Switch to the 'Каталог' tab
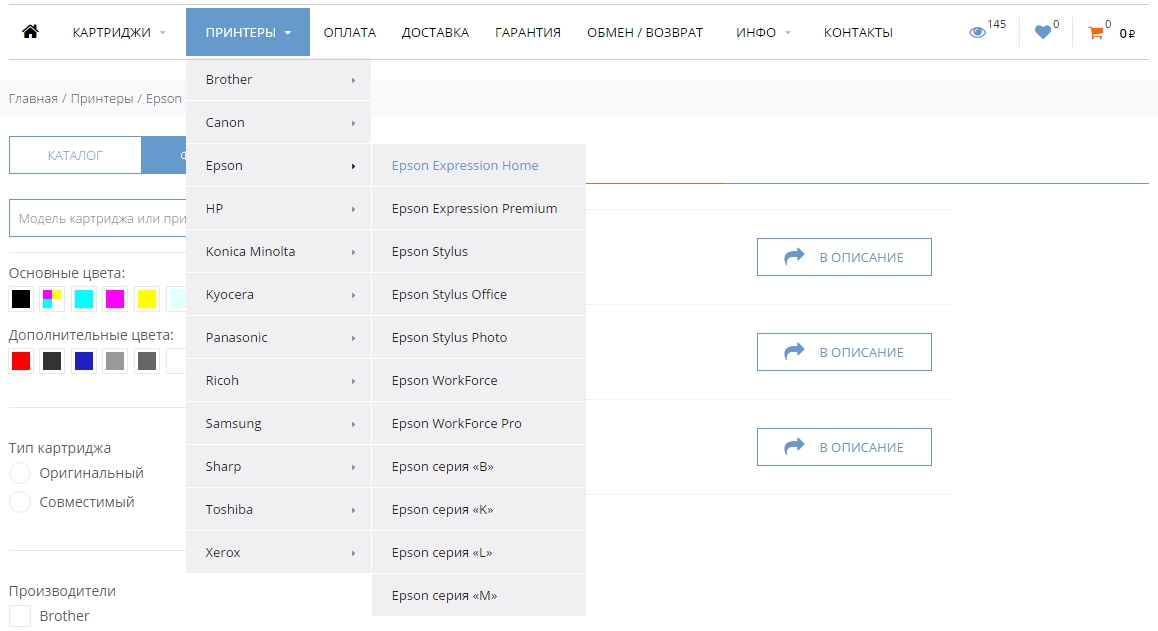1158x631 pixels. (x=75, y=155)
